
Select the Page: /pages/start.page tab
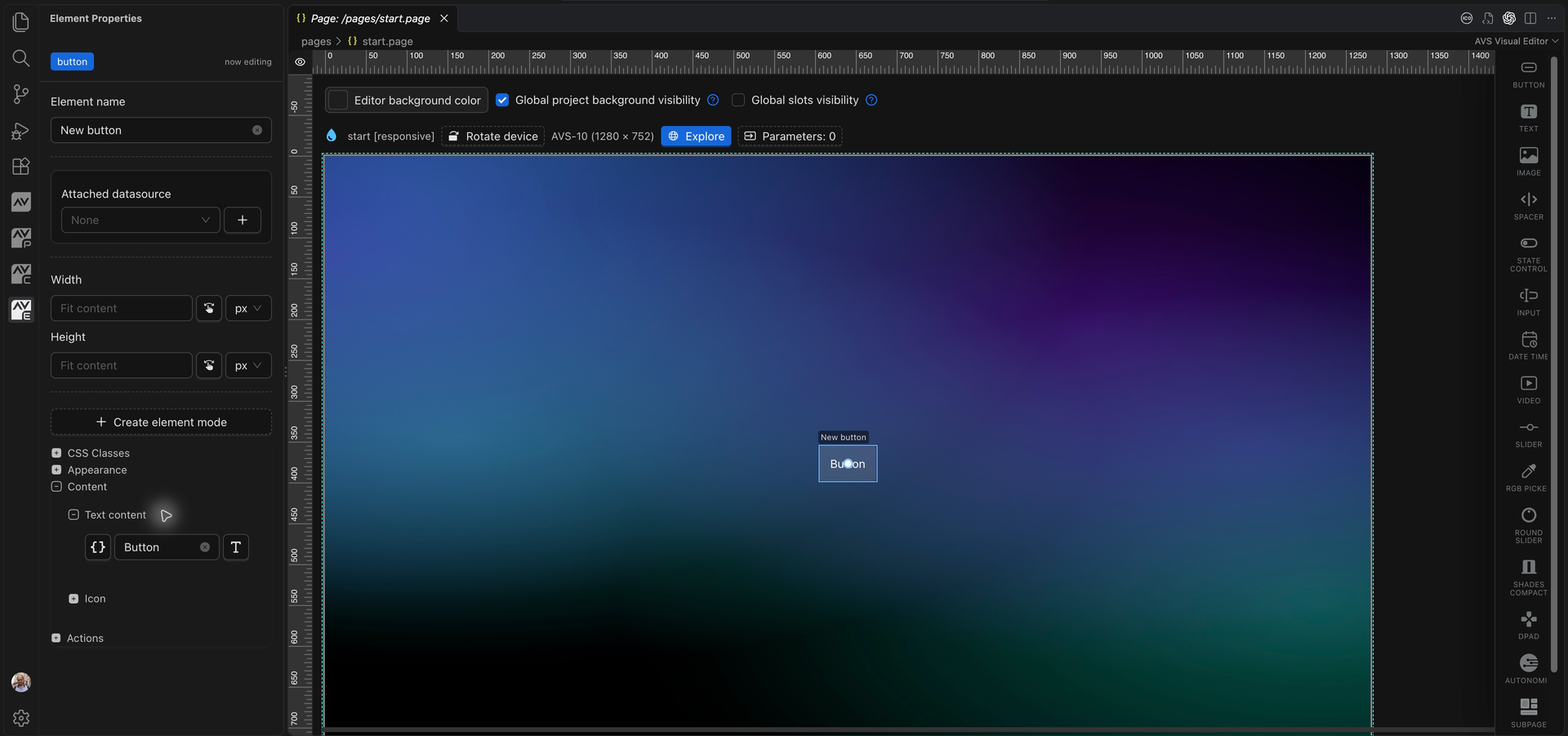(x=372, y=18)
